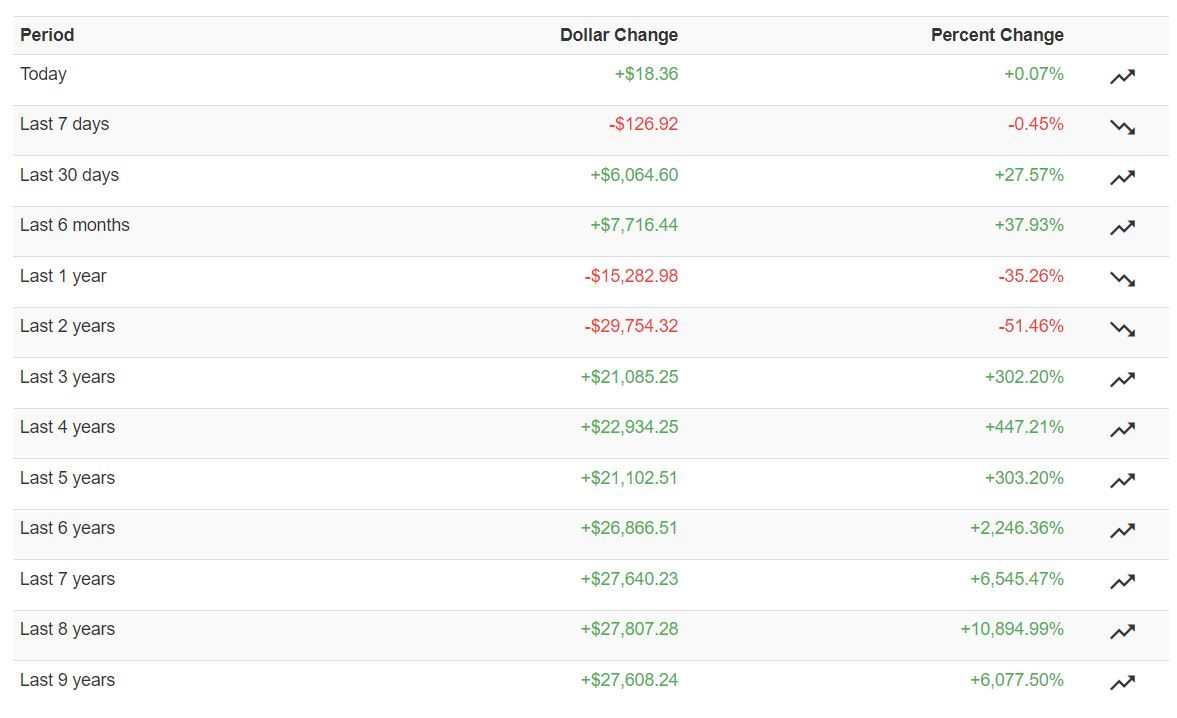This screenshot has height=718, width=1177.
Task: Click the Dollar Change column header
Action: point(618,35)
